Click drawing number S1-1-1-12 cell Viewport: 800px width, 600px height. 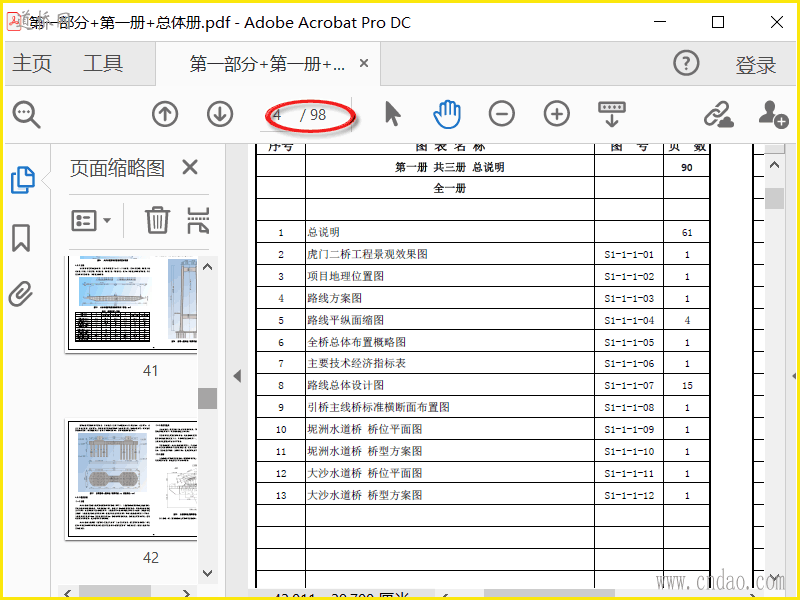point(629,495)
